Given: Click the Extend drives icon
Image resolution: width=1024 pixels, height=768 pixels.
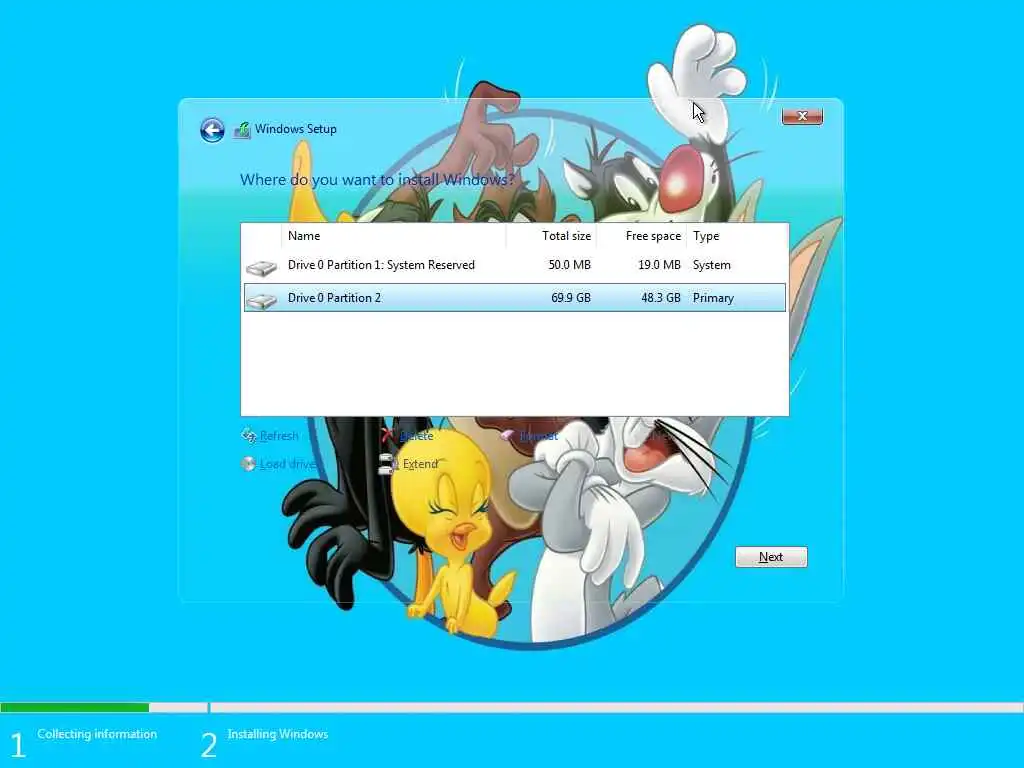Looking at the screenshot, I should click(x=387, y=464).
